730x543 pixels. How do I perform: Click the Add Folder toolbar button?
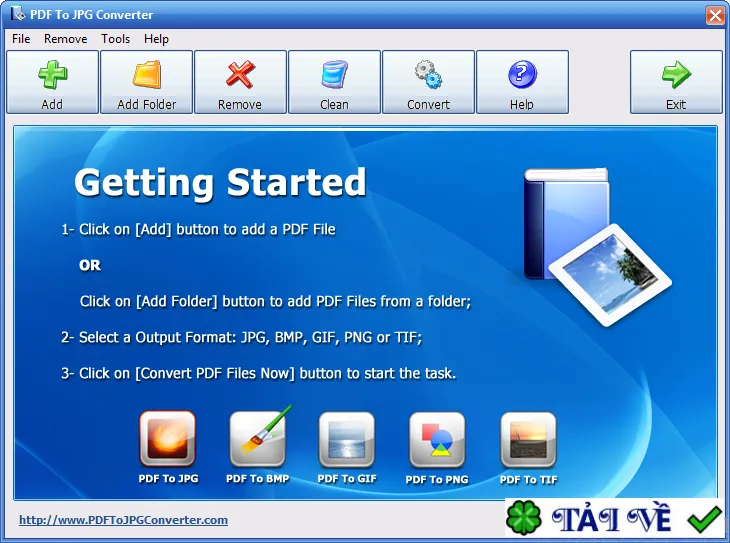[x=147, y=82]
